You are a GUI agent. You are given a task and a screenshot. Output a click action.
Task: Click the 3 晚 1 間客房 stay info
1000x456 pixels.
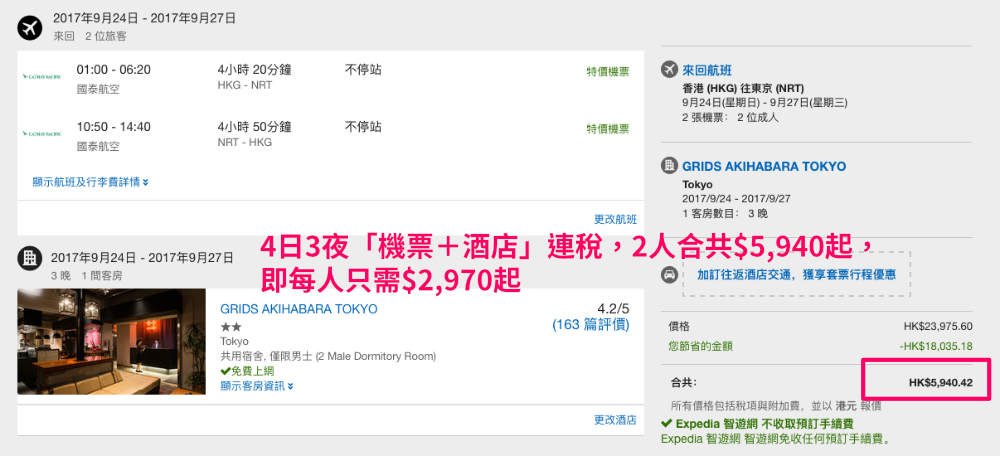pos(87,276)
